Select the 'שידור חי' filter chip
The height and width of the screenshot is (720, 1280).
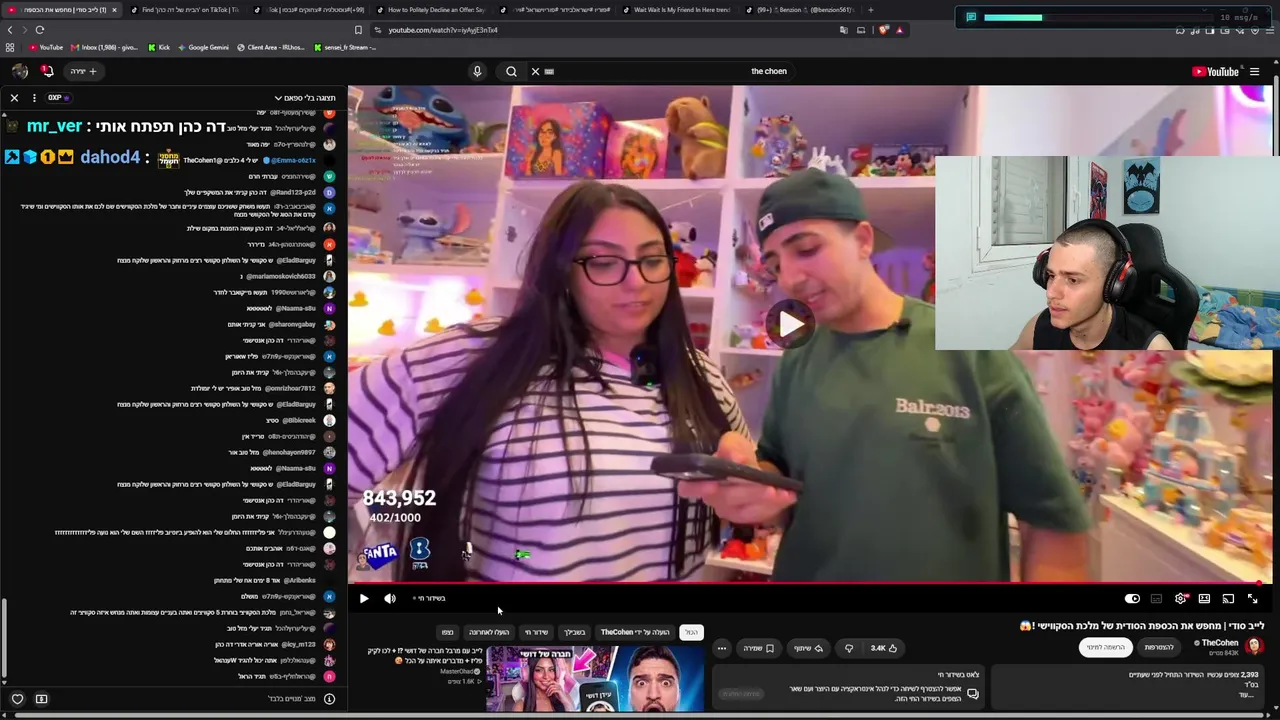(536, 632)
